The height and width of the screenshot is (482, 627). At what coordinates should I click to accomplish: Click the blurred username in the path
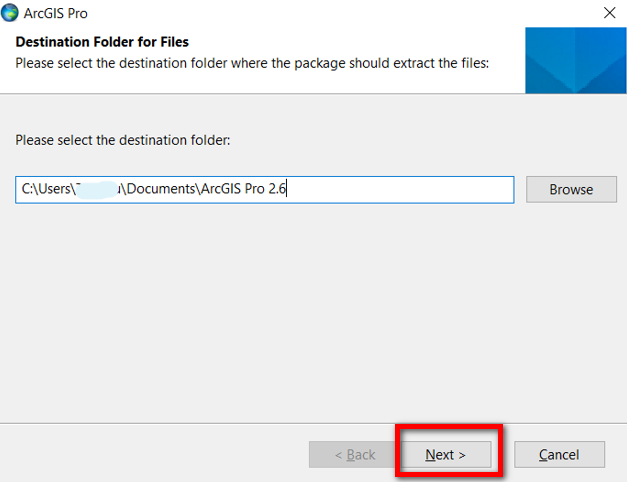click(96, 190)
